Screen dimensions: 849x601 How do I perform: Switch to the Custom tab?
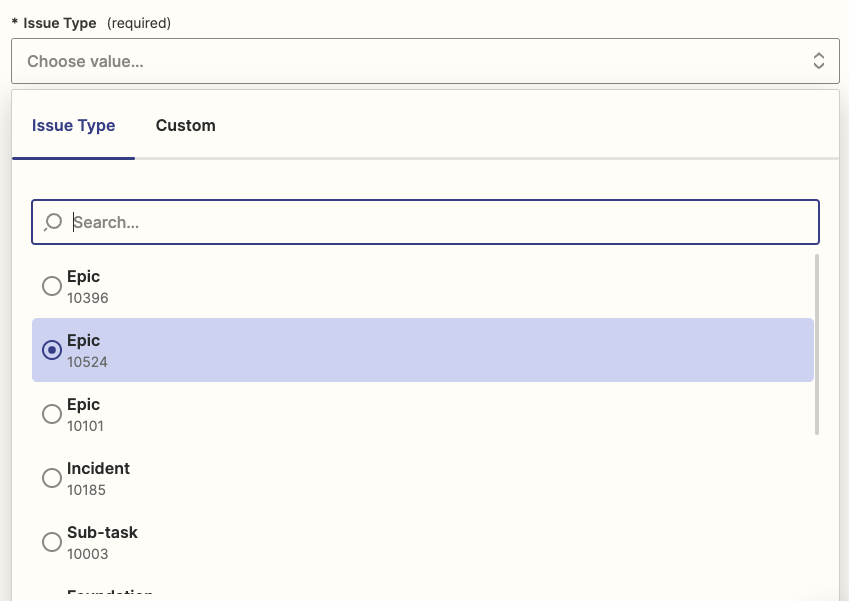pyautogui.click(x=185, y=126)
